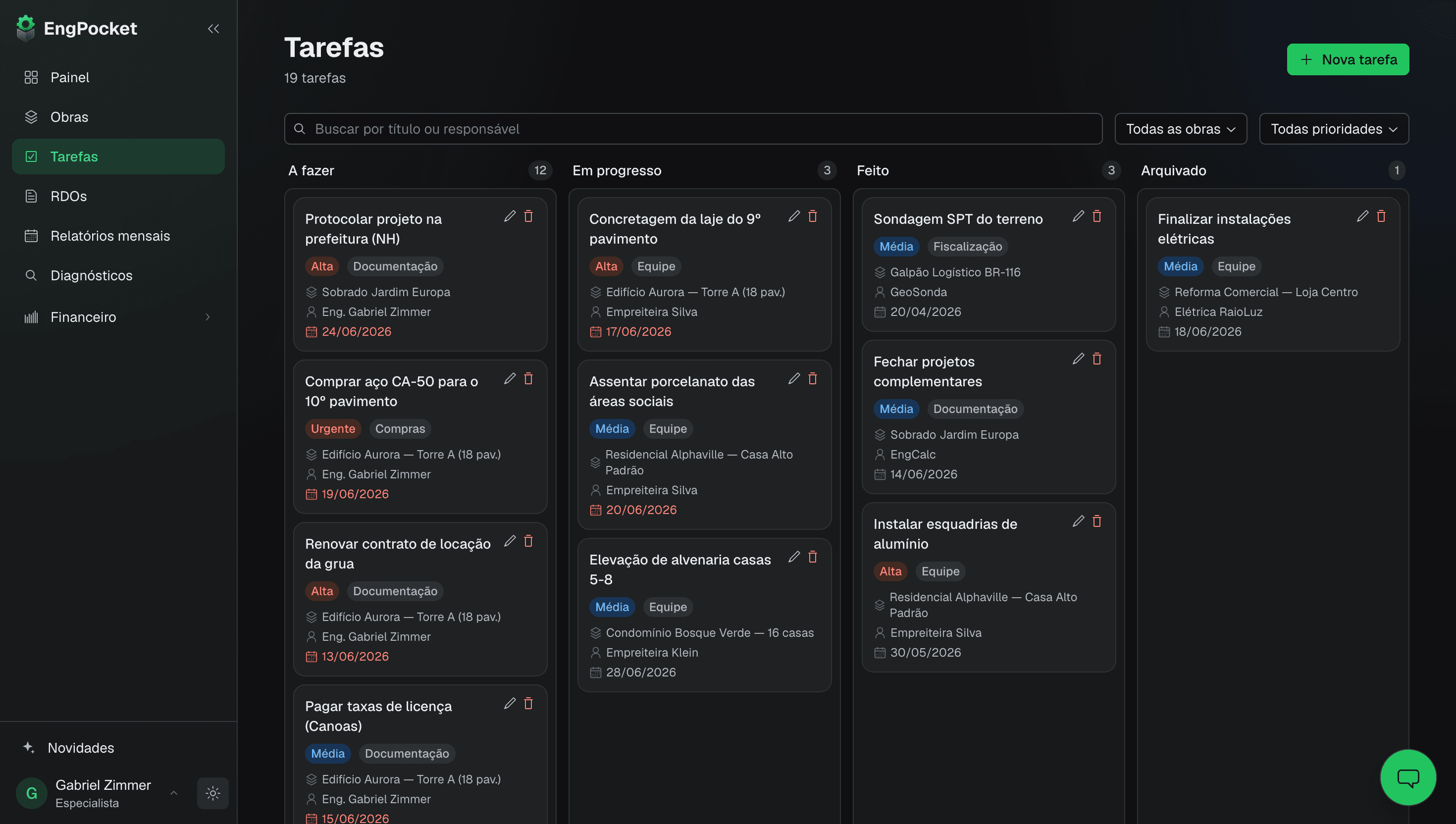This screenshot has width=1456, height=824.
Task: Click the search field for title or responsável
Action: (x=693, y=129)
